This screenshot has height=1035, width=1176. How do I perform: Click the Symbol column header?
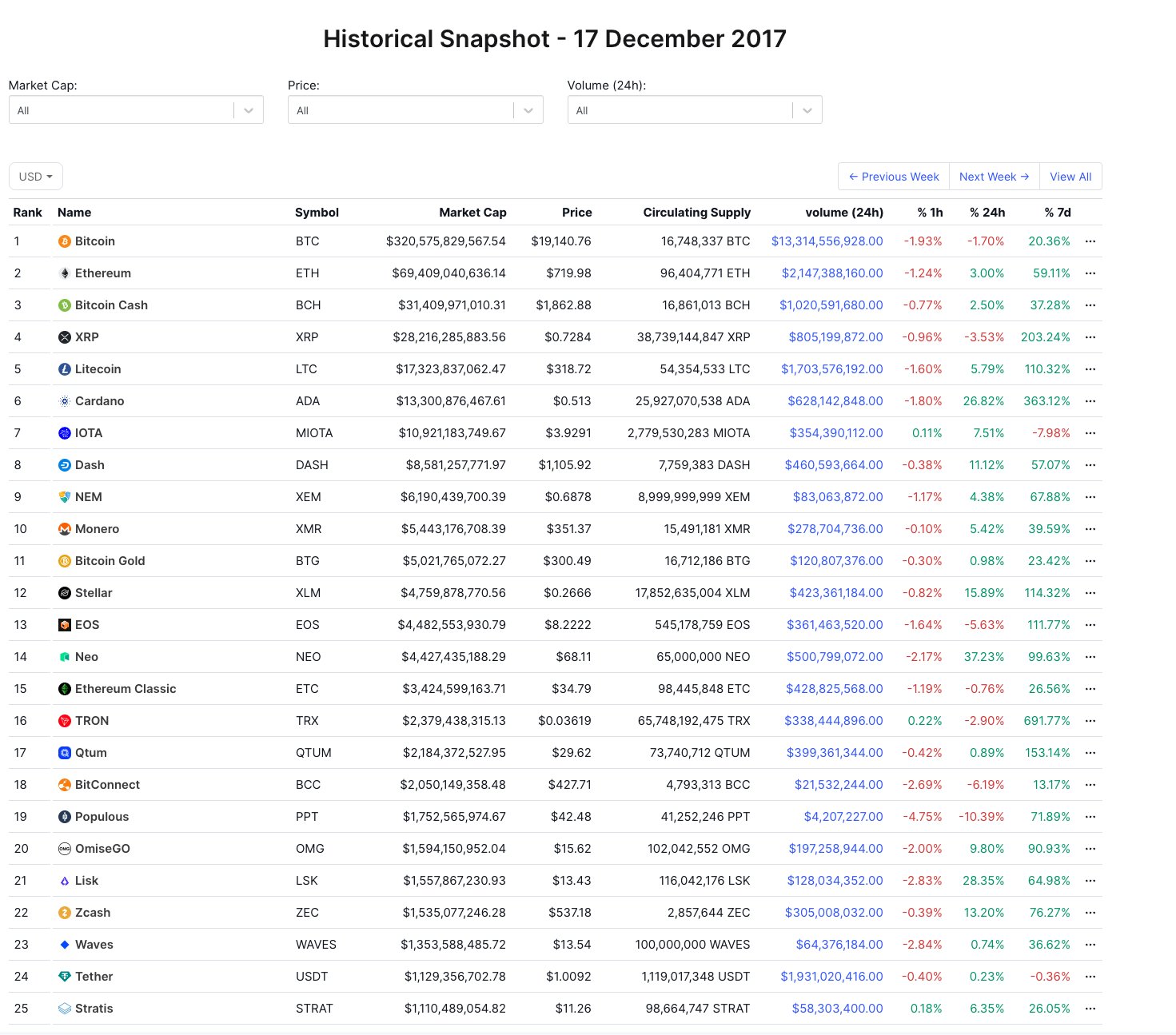[x=317, y=213]
